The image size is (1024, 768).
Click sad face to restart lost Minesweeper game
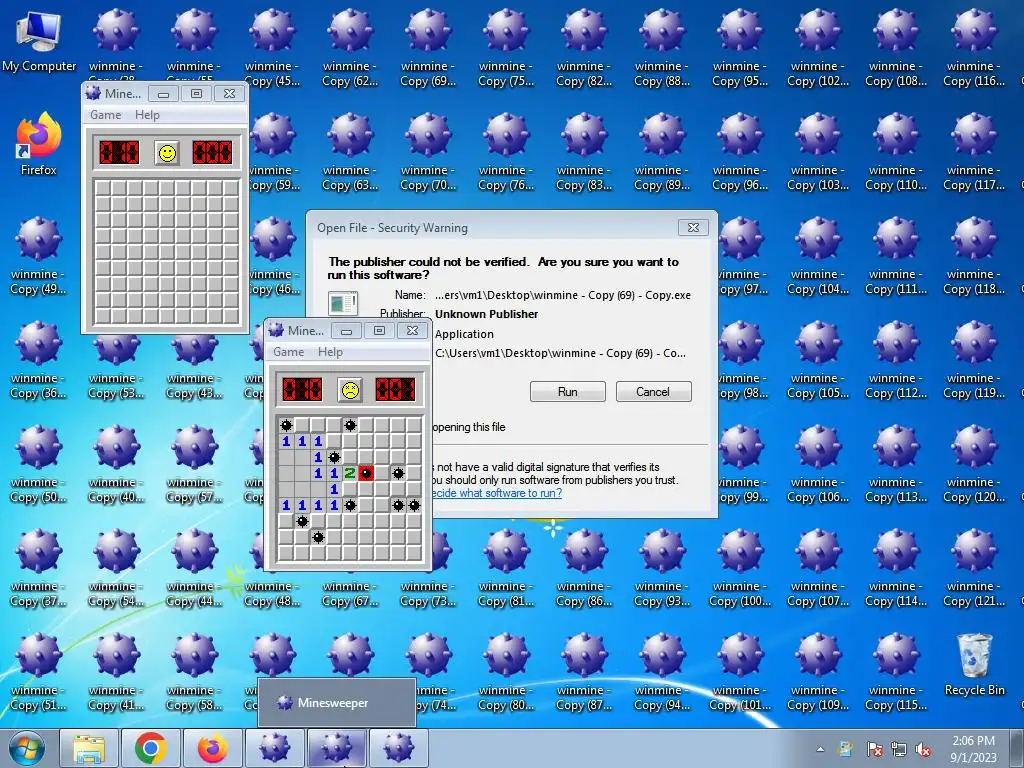[351, 391]
